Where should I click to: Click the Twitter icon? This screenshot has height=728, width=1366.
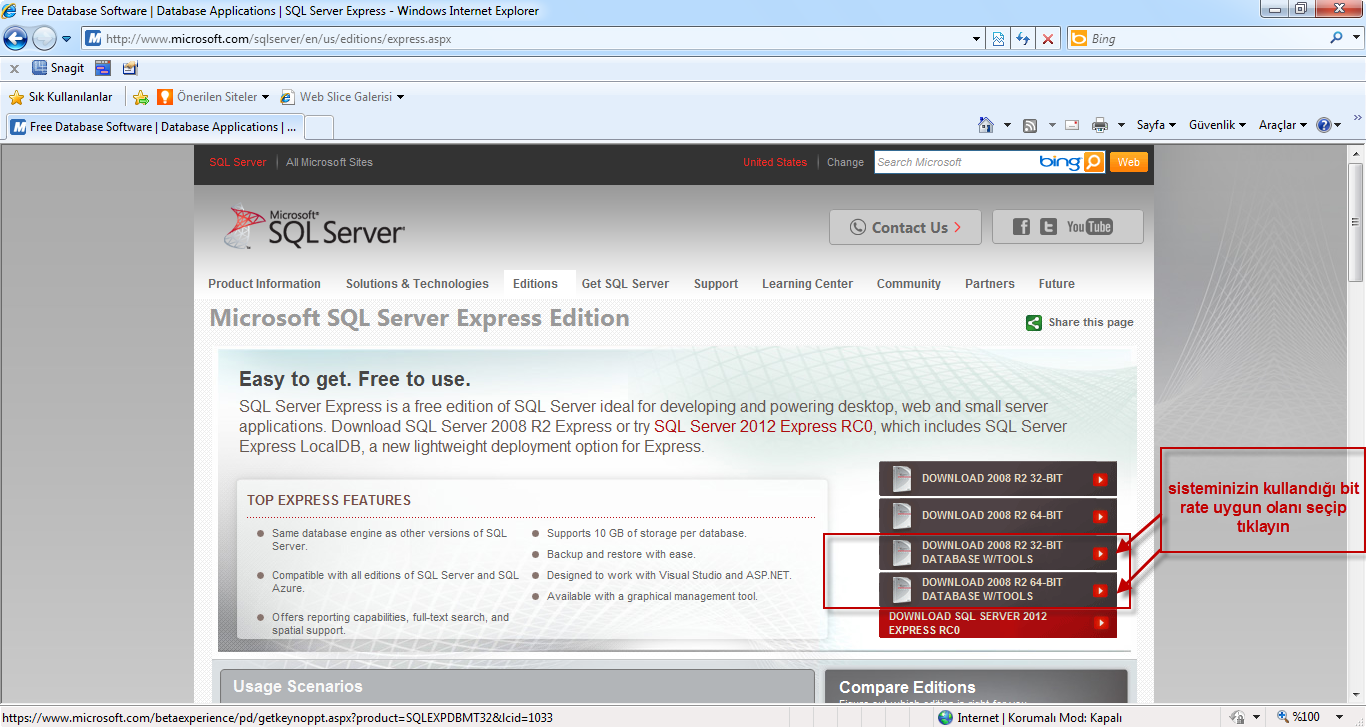tap(1048, 227)
